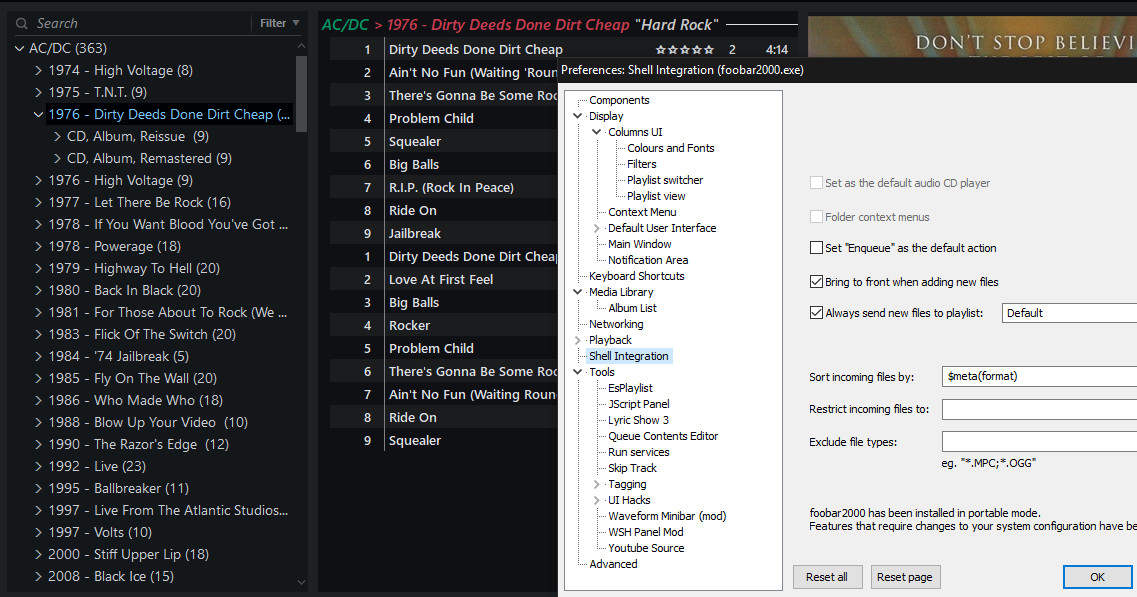Collapse the AC/DC (363) artist node
This screenshot has height=597, width=1137.
(20, 49)
